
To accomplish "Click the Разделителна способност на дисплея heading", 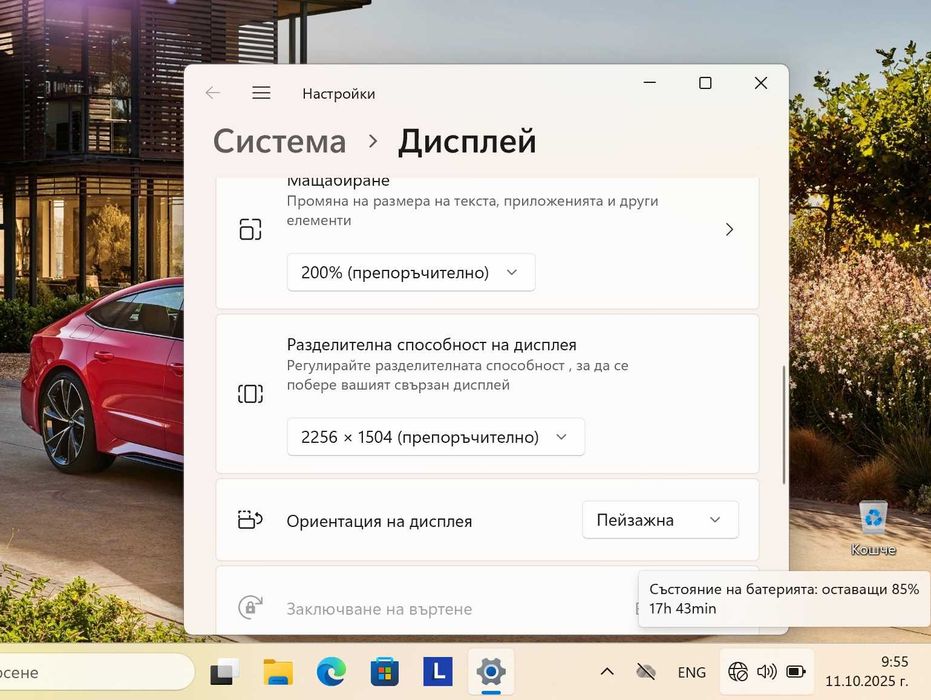I will (x=432, y=345).
